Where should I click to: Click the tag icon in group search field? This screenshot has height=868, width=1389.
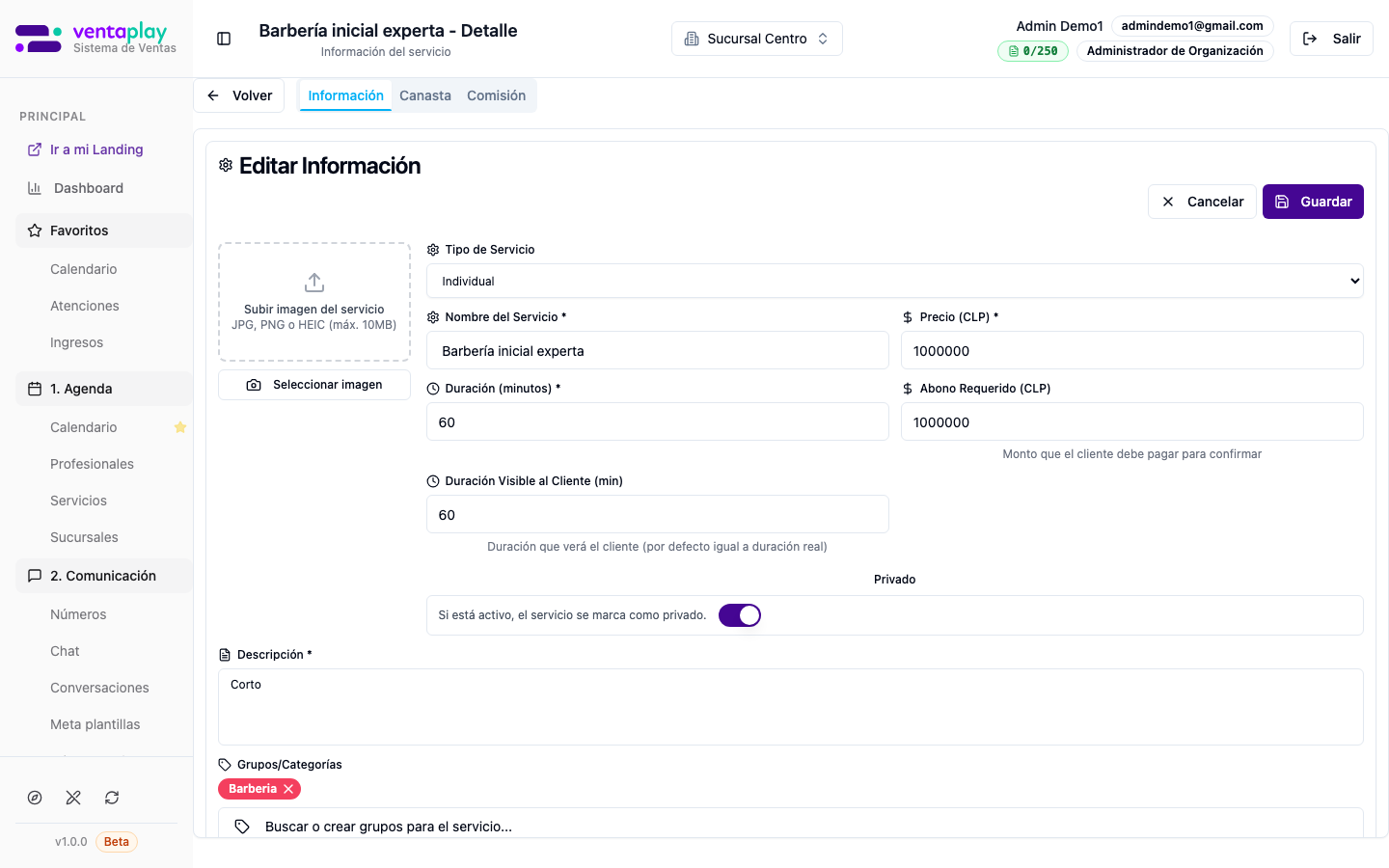tap(242, 827)
